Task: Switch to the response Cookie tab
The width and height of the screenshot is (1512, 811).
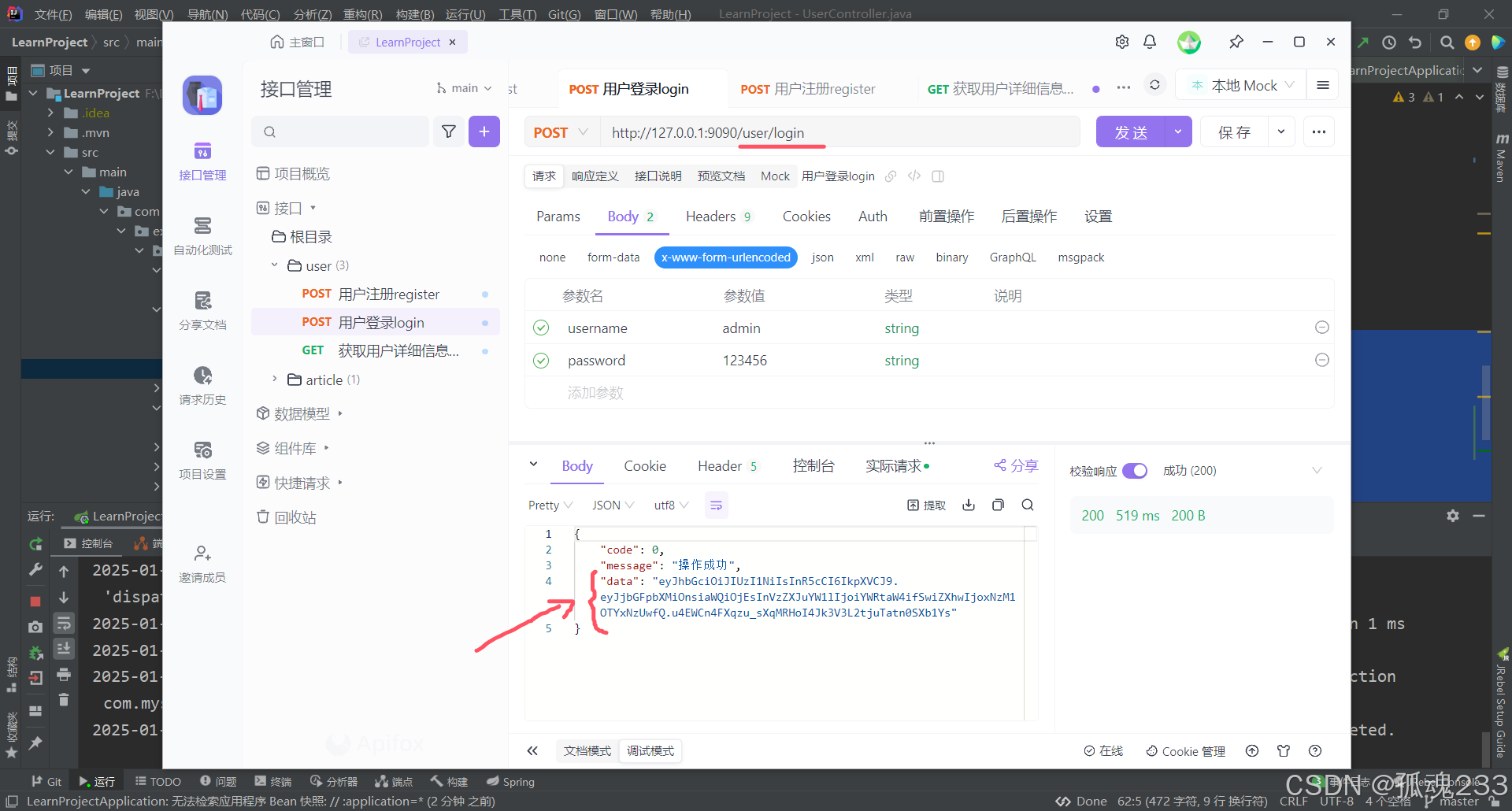Action: click(x=645, y=466)
